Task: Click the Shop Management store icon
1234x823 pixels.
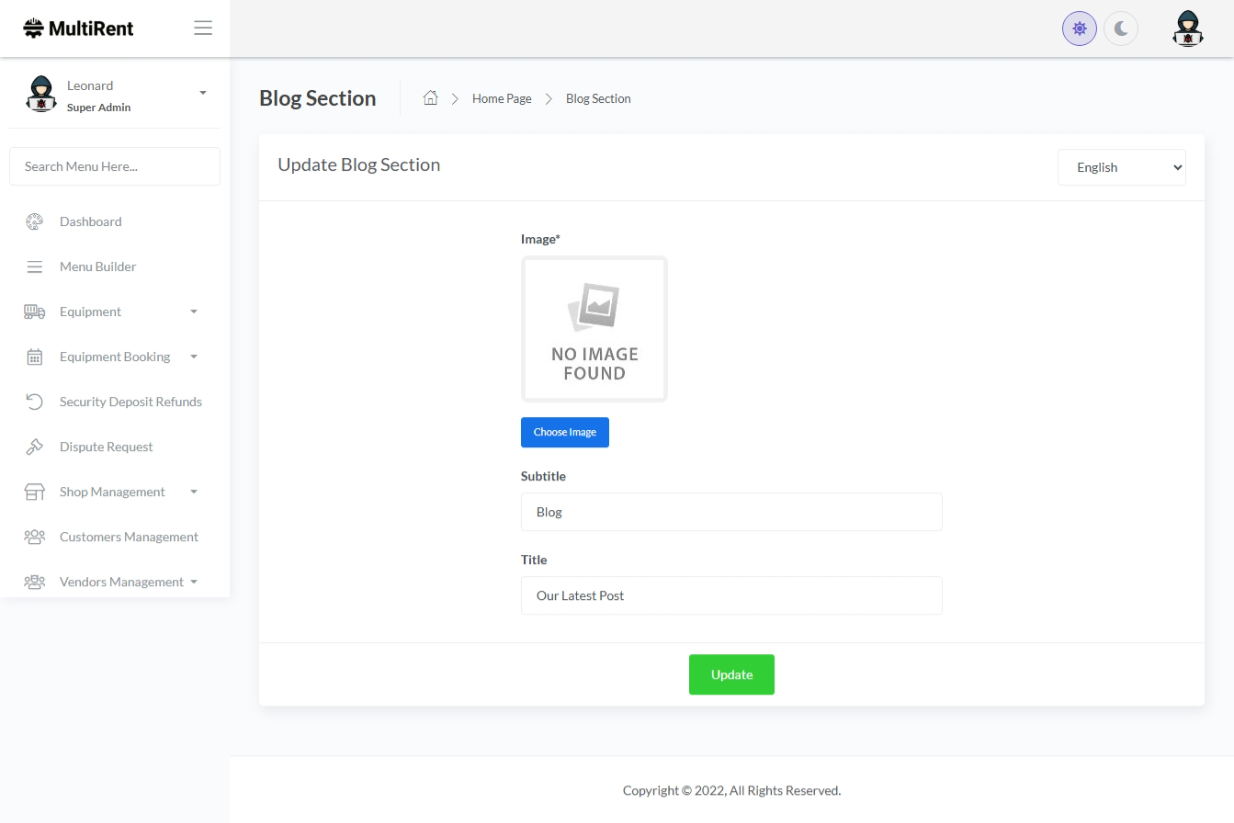Action: [x=34, y=492]
